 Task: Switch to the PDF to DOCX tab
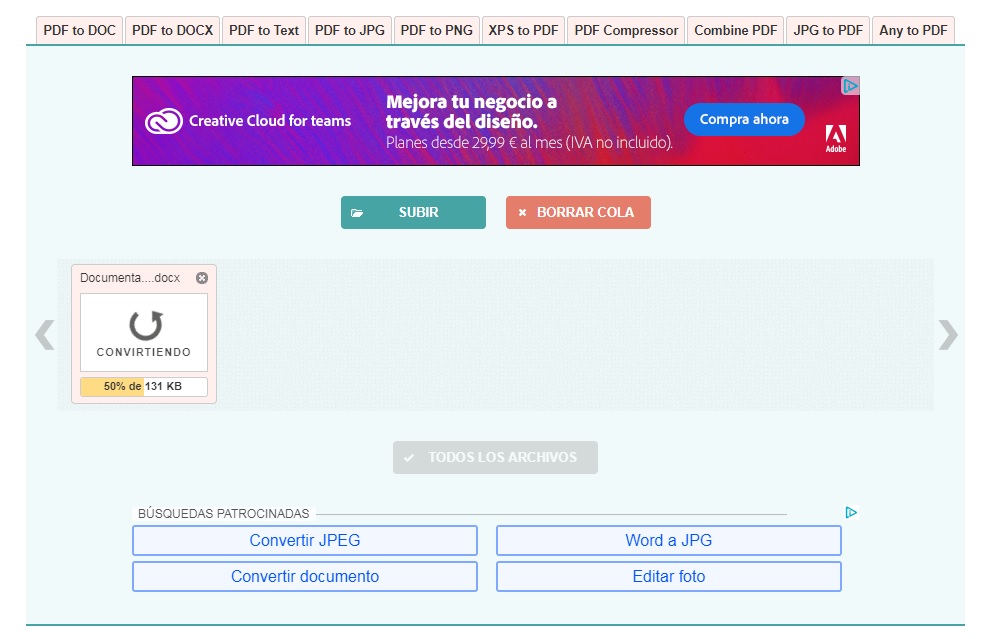(x=172, y=30)
